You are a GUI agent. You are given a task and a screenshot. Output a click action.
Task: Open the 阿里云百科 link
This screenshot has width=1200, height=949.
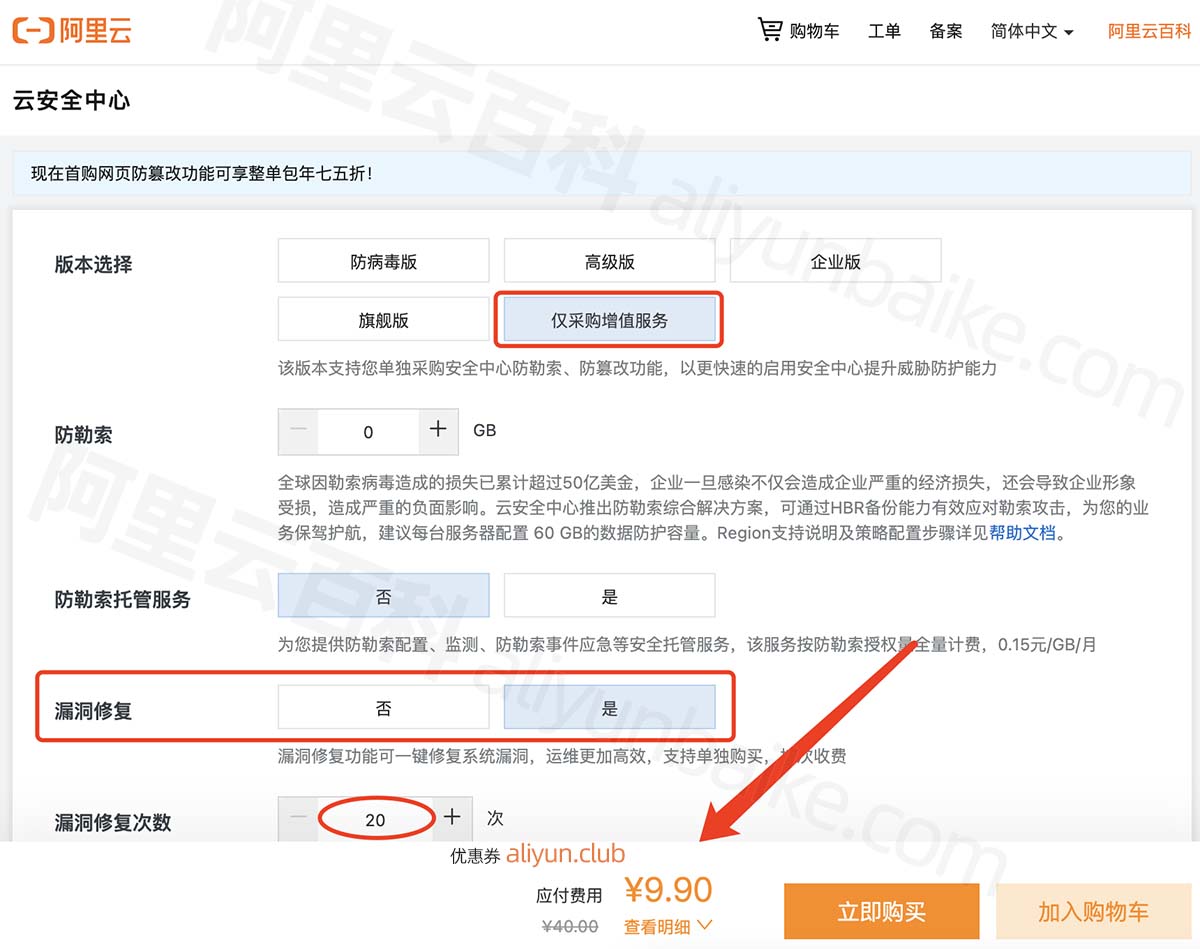click(x=1149, y=31)
